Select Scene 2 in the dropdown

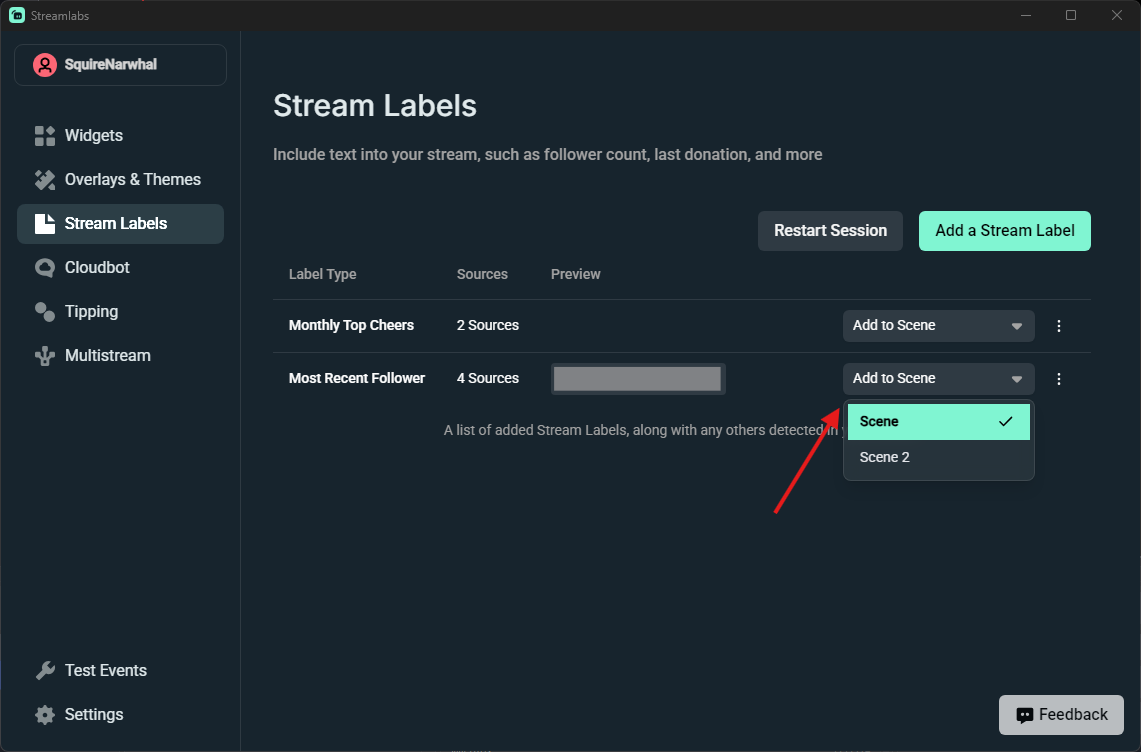tap(920, 457)
